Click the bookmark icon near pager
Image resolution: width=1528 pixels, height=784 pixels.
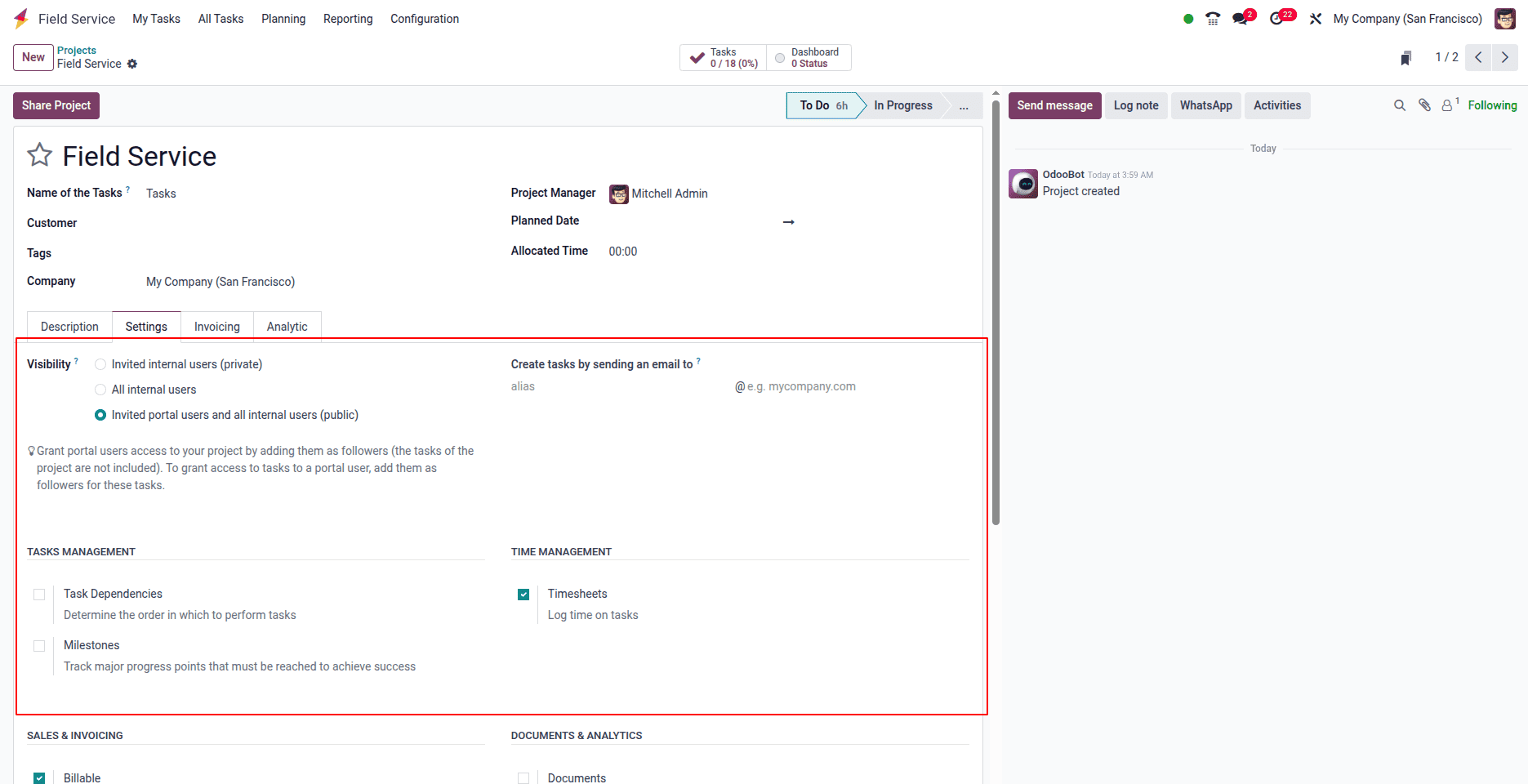[1405, 58]
